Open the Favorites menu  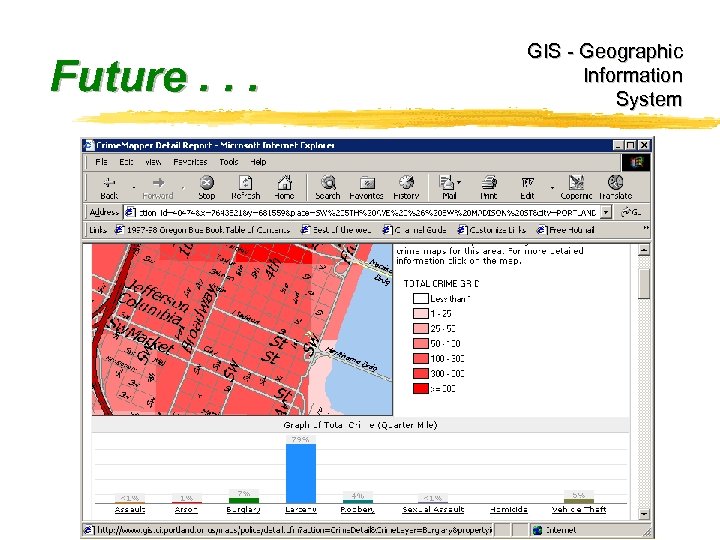190,162
